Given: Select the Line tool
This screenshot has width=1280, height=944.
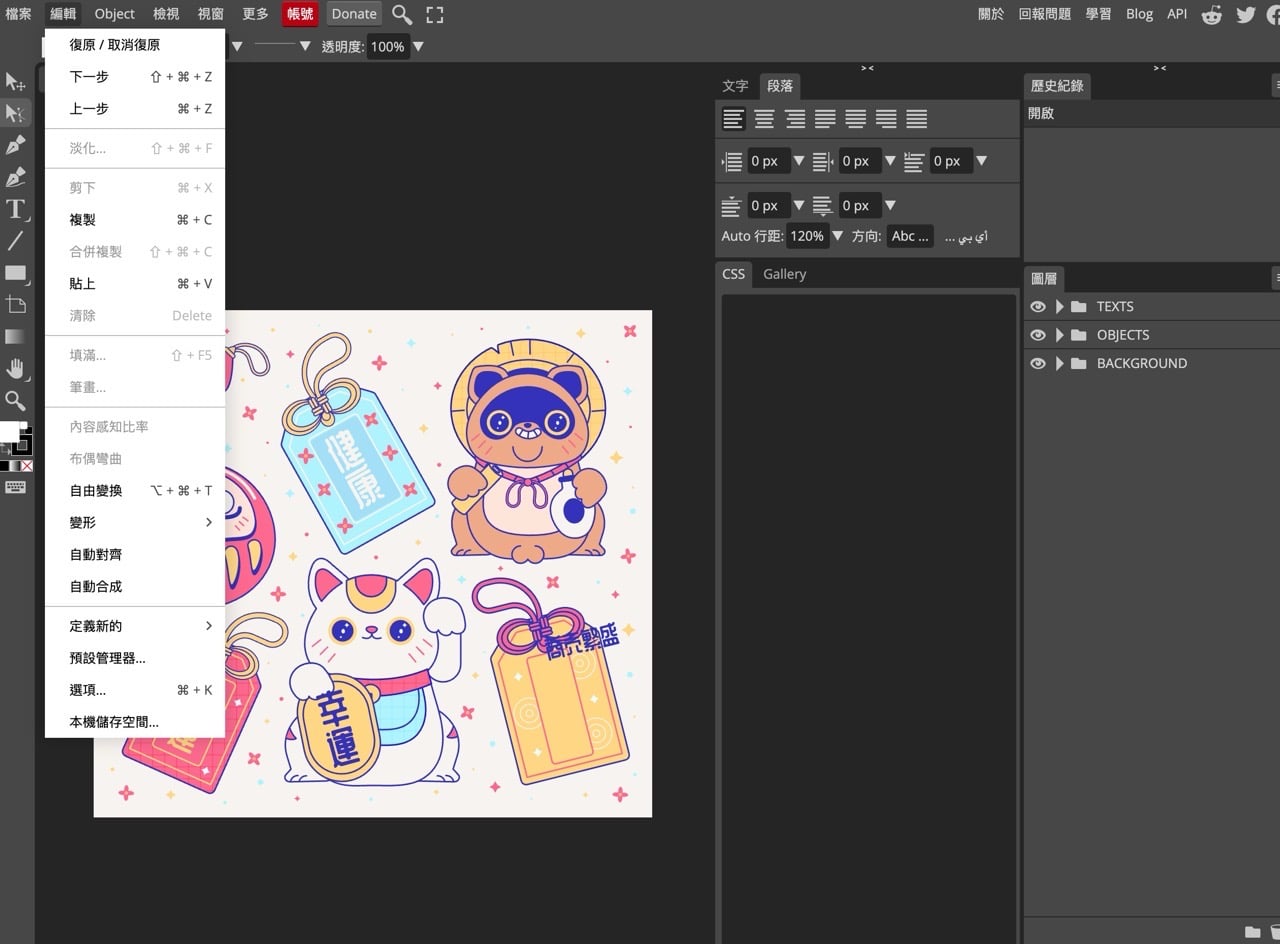Looking at the screenshot, I should (x=16, y=241).
